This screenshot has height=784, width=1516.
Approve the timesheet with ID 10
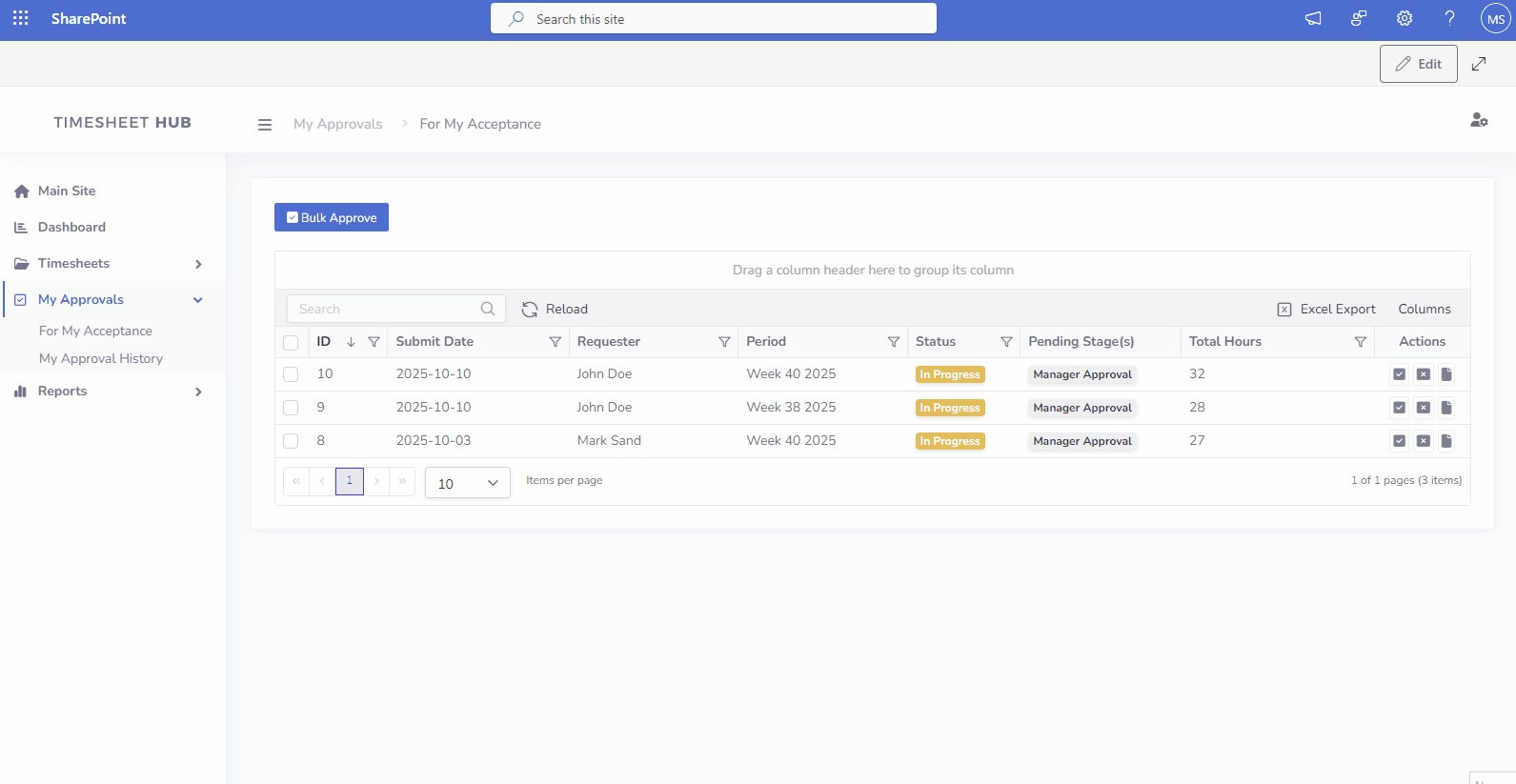click(1399, 374)
